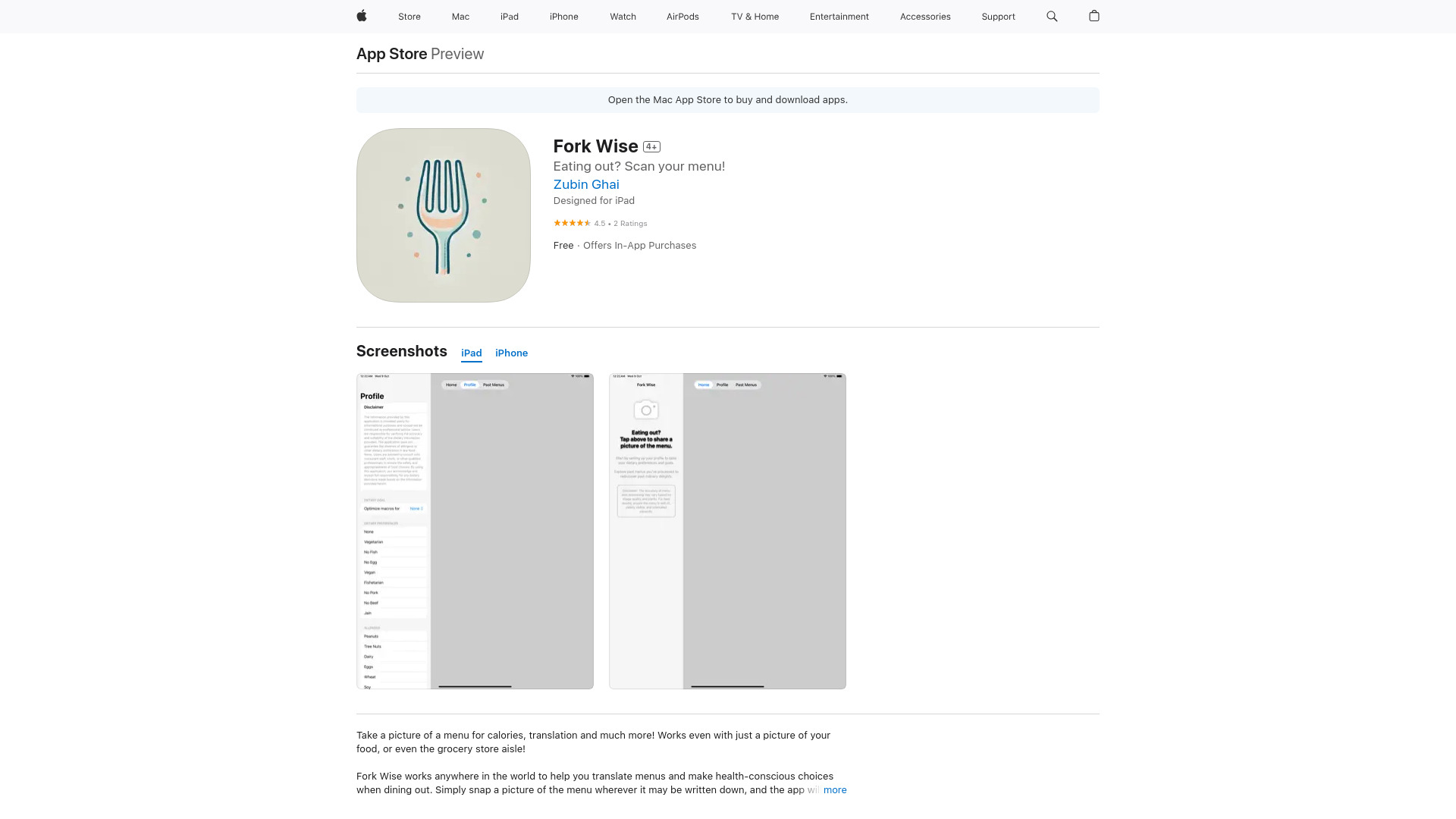The image size is (1456, 819).
Task: Click the App Store icon text link
Action: [391, 53]
